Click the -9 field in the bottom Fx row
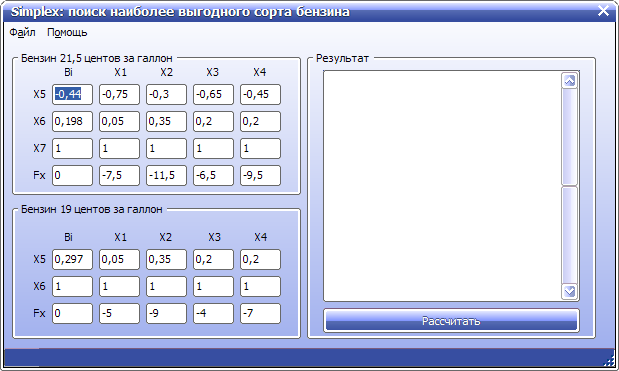 [166, 313]
